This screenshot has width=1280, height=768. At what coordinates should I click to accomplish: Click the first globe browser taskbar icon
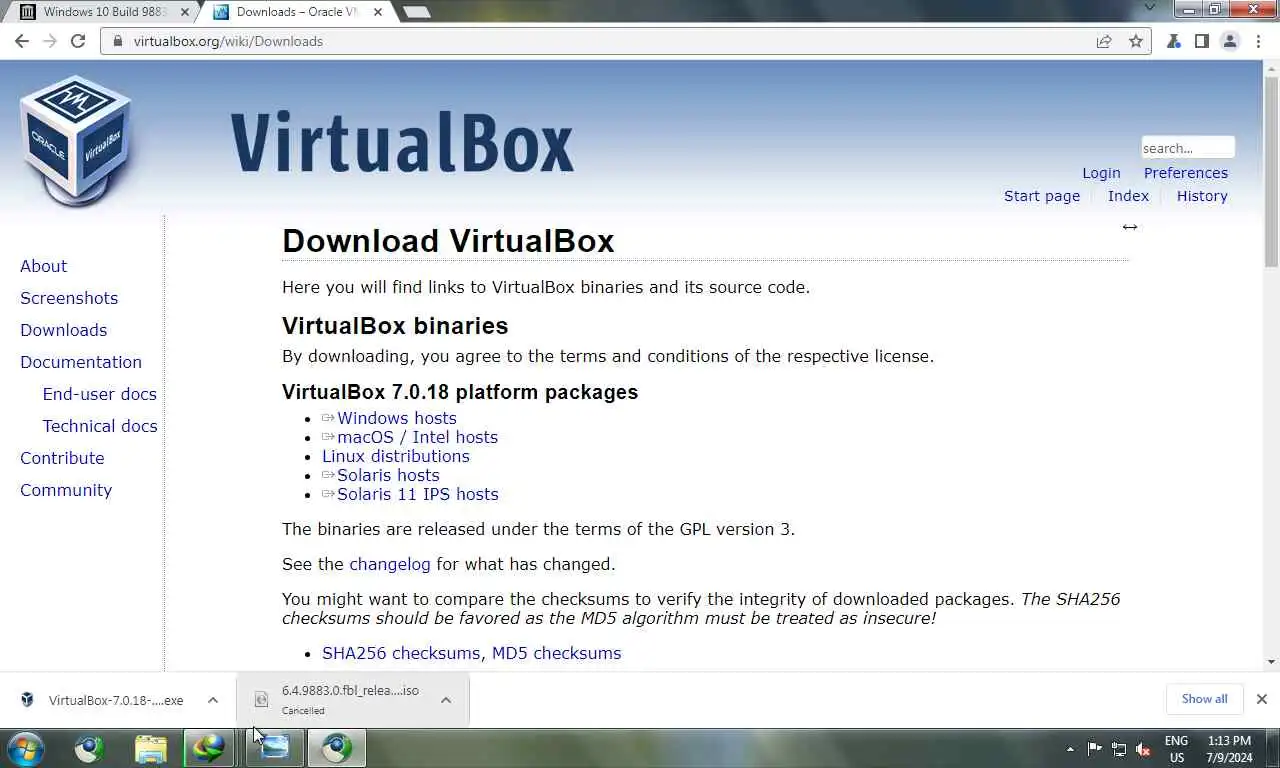pyautogui.click(x=90, y=748)
